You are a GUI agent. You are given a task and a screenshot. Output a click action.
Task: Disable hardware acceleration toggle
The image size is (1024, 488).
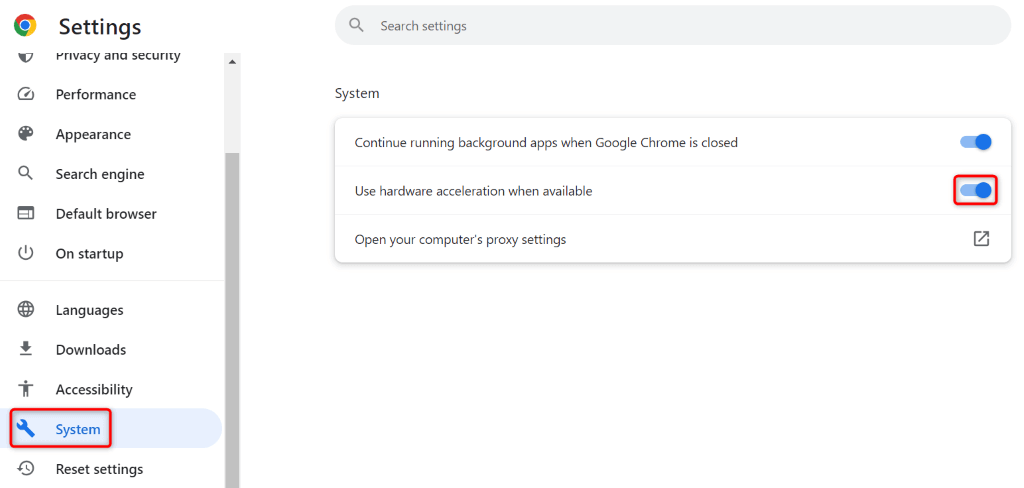click(x=975, y=190)
